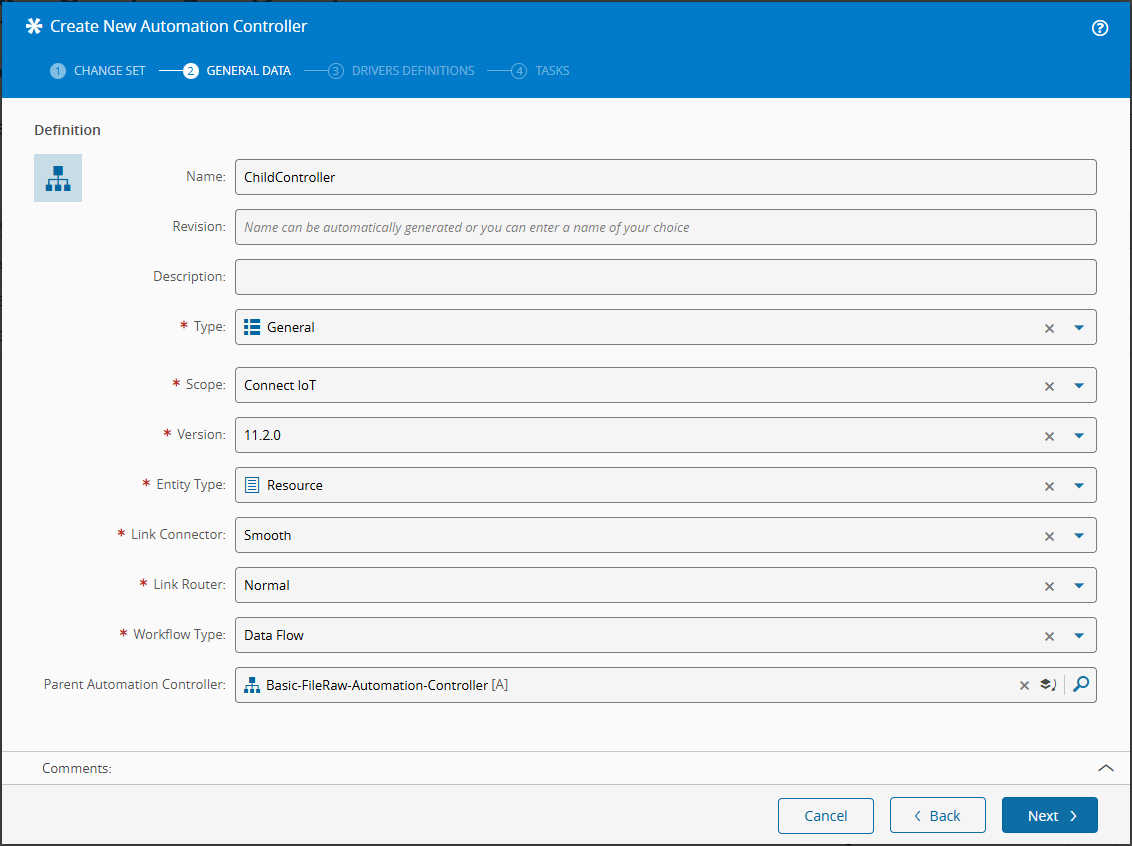
Task: Expand the Link Router dropdown arrow
Action: tap(1079, 585)
